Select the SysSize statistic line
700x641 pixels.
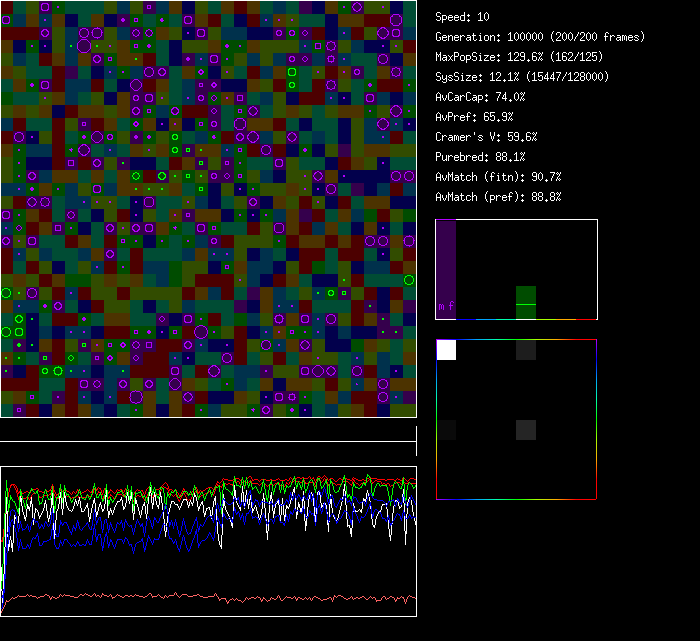pyautogui.click(x=522, y=77)
